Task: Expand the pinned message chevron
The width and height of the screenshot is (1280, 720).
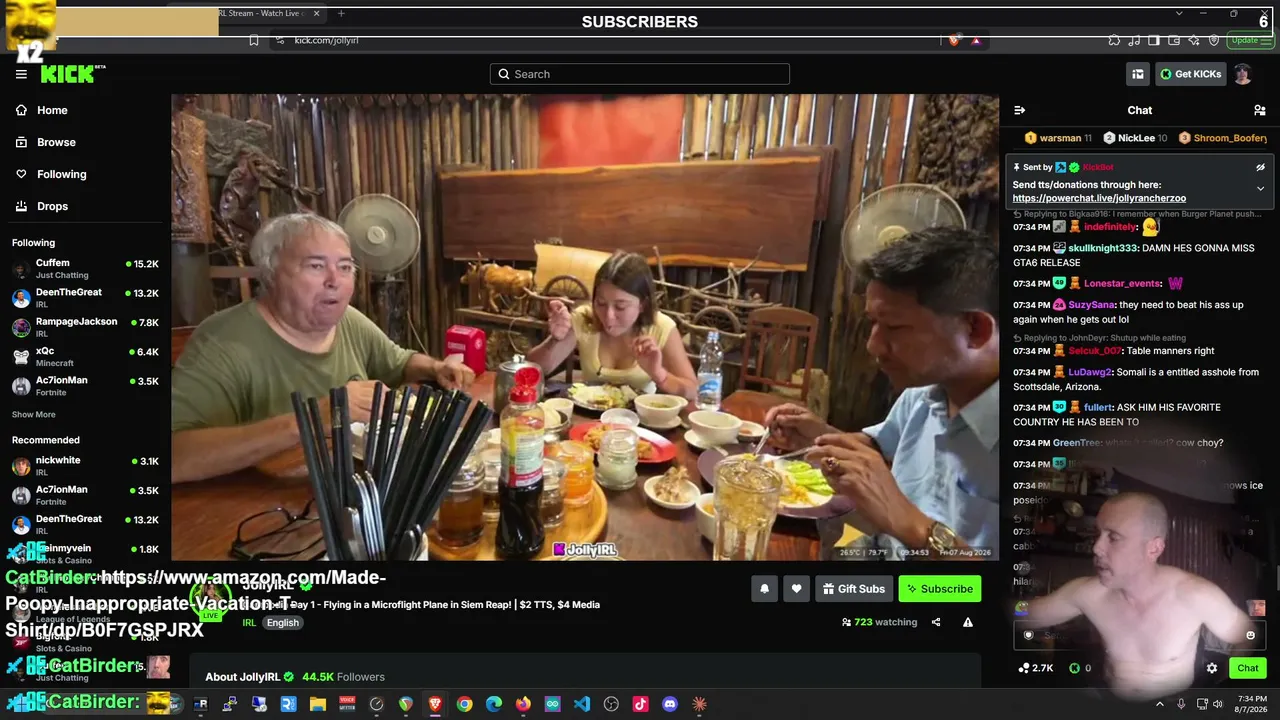Action: [1260, 188]
